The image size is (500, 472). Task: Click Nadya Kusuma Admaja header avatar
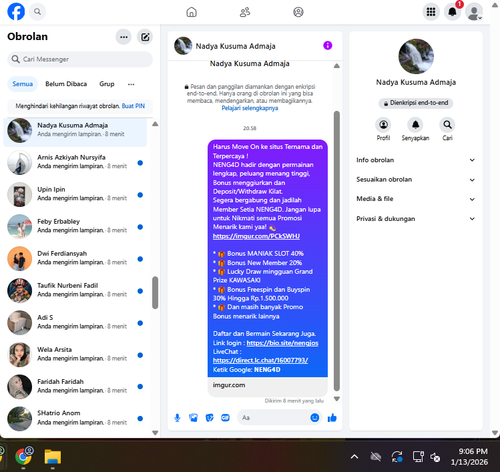point(183,46)
